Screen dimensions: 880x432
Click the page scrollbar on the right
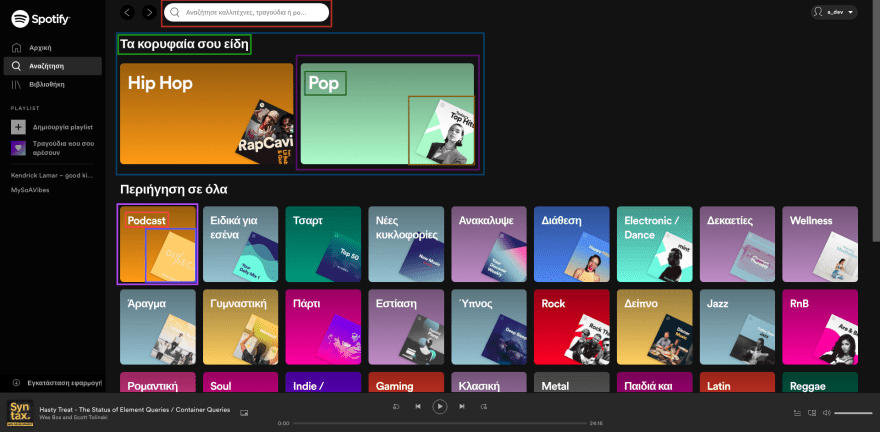pos(877,121)
